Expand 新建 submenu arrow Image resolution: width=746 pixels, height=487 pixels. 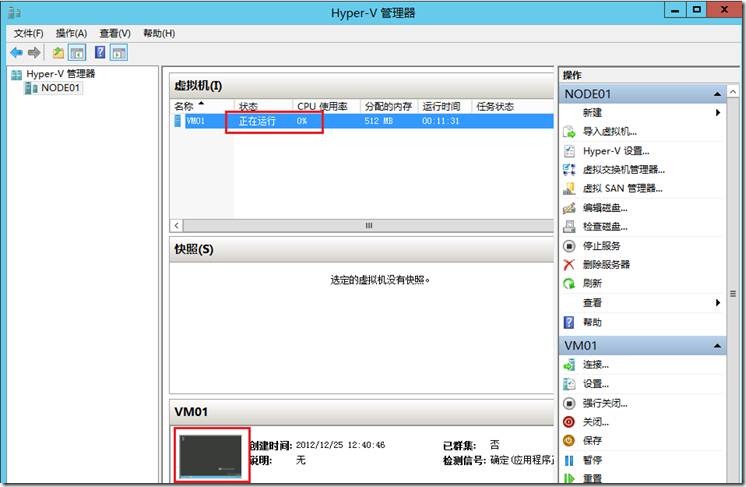tap(717, 113)
